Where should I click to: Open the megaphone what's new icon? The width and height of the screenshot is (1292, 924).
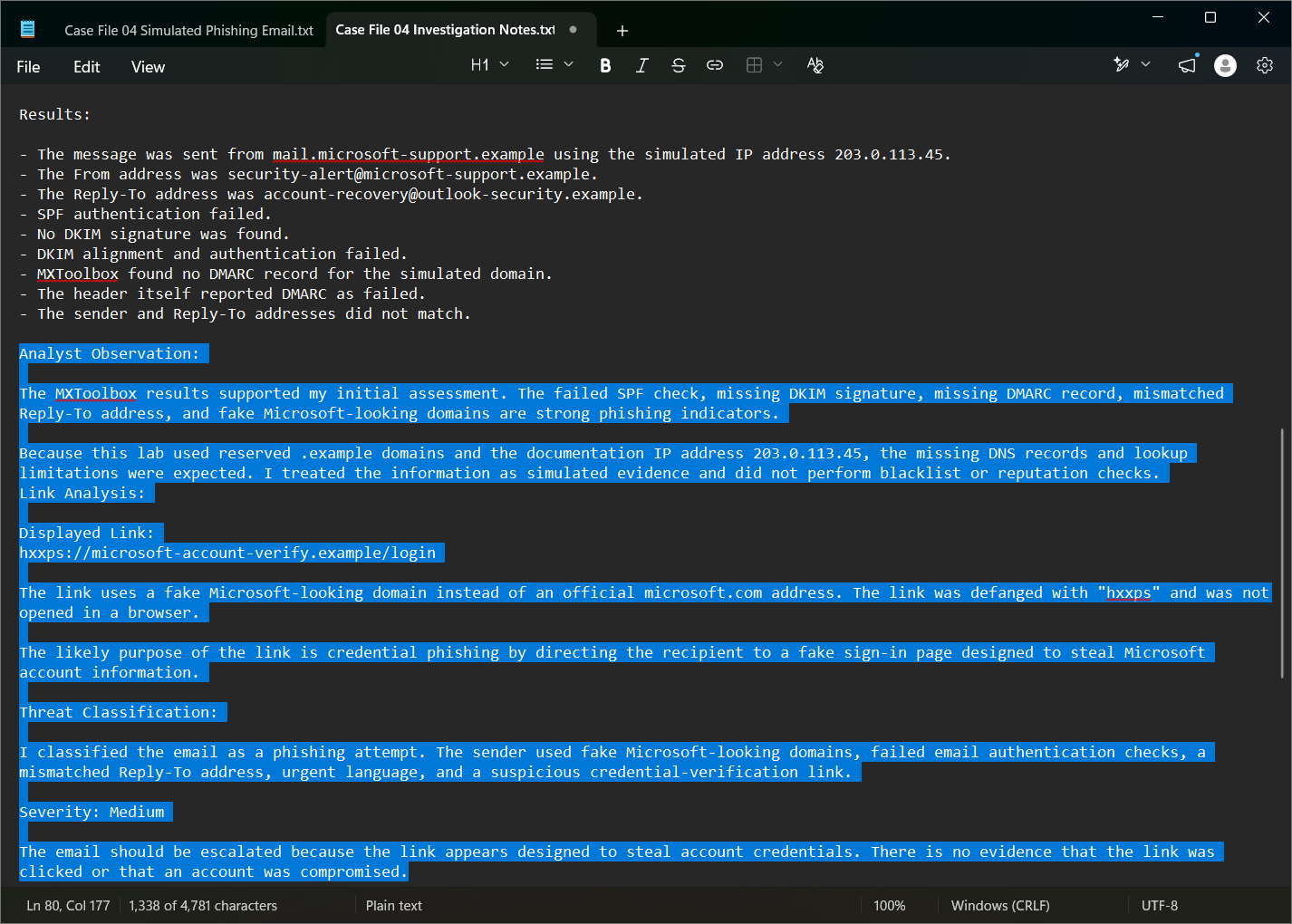(x=1187, y=65)
